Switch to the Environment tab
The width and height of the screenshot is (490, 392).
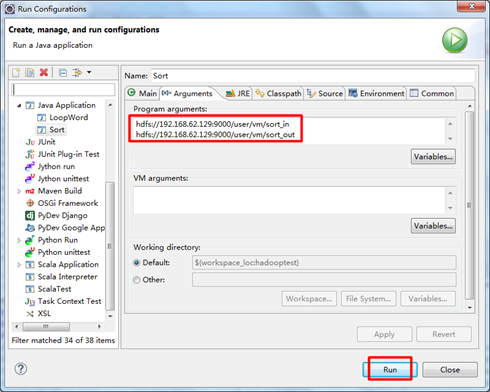376,94
